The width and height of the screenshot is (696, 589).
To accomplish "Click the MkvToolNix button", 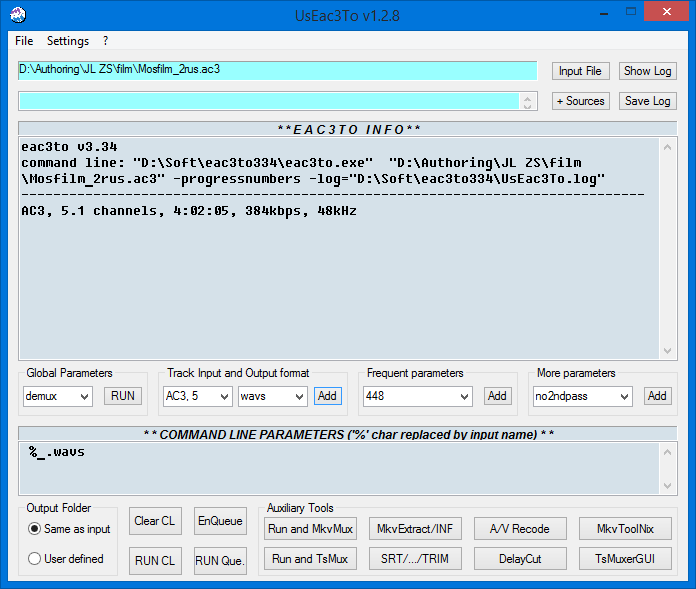I will 625,529.
